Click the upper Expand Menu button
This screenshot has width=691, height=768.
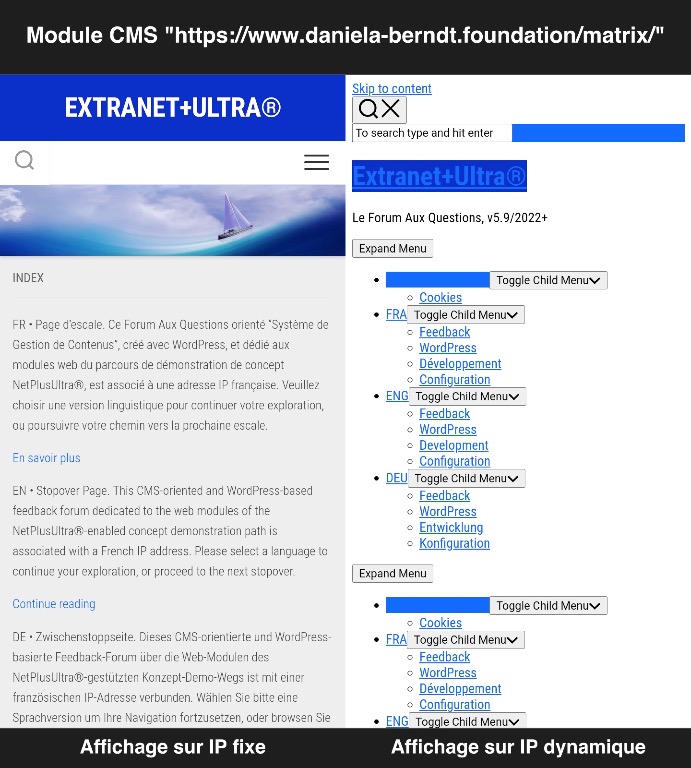(x=392, y=249)
